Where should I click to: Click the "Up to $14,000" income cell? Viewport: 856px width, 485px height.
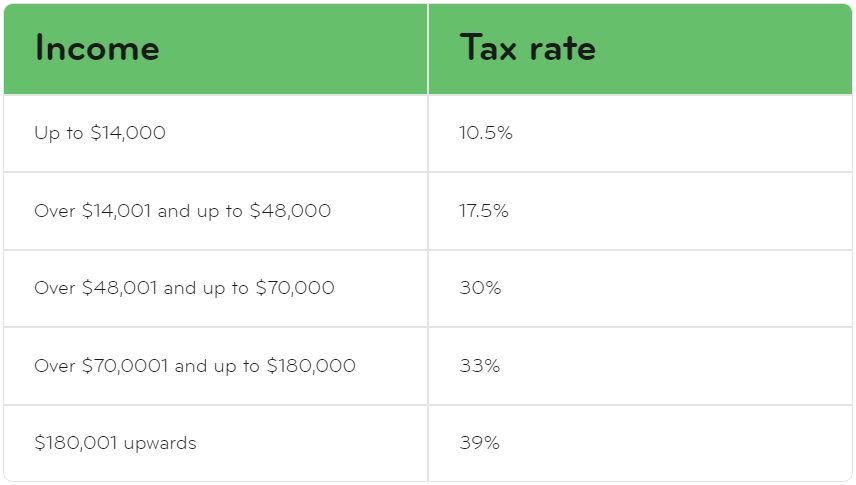coord(100,133)
